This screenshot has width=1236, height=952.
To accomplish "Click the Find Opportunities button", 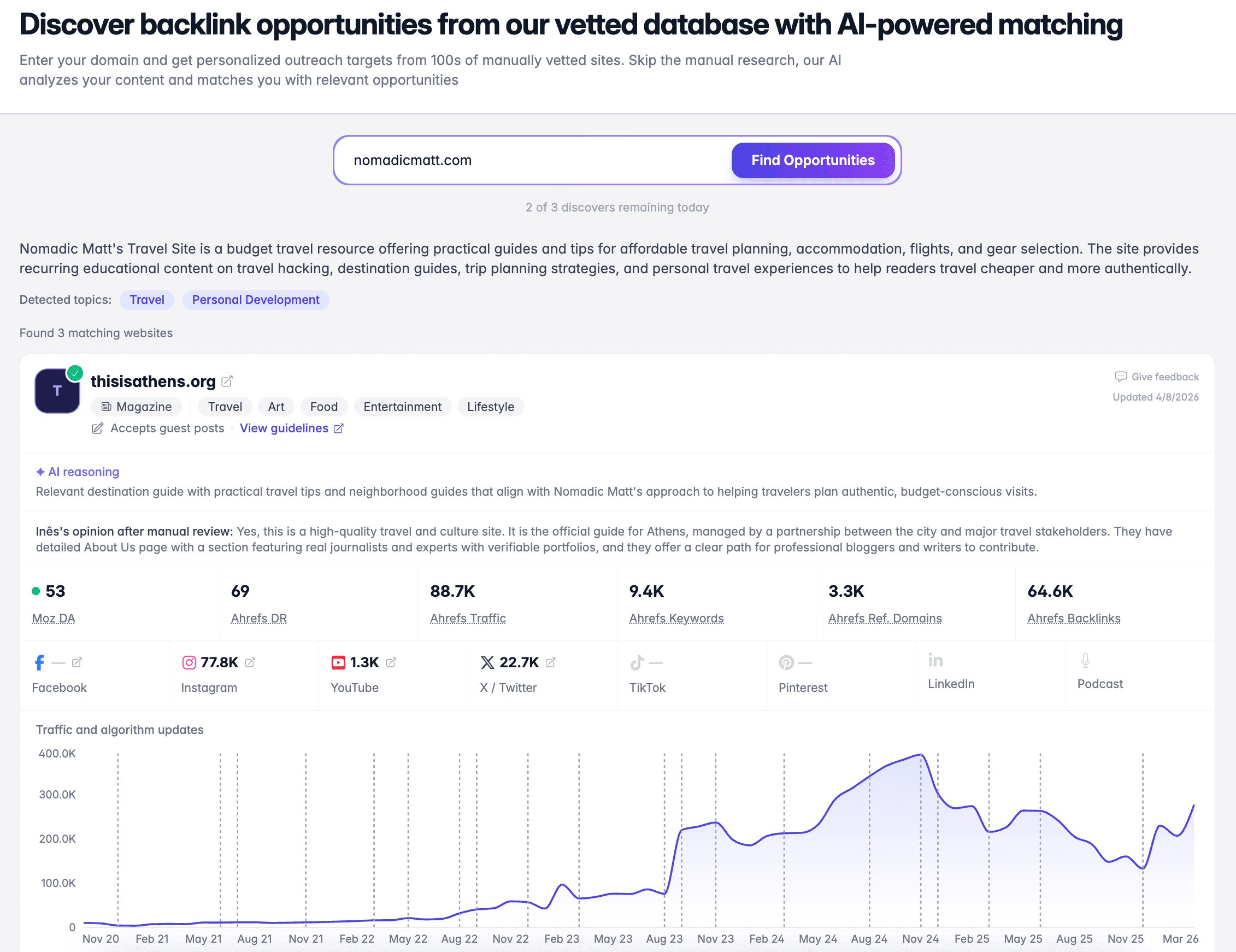I will [813, 160].
